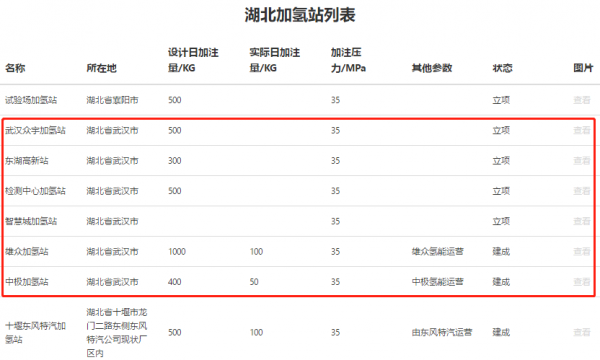Select the 十堰东风特汽加氢站 name cell

35,332
